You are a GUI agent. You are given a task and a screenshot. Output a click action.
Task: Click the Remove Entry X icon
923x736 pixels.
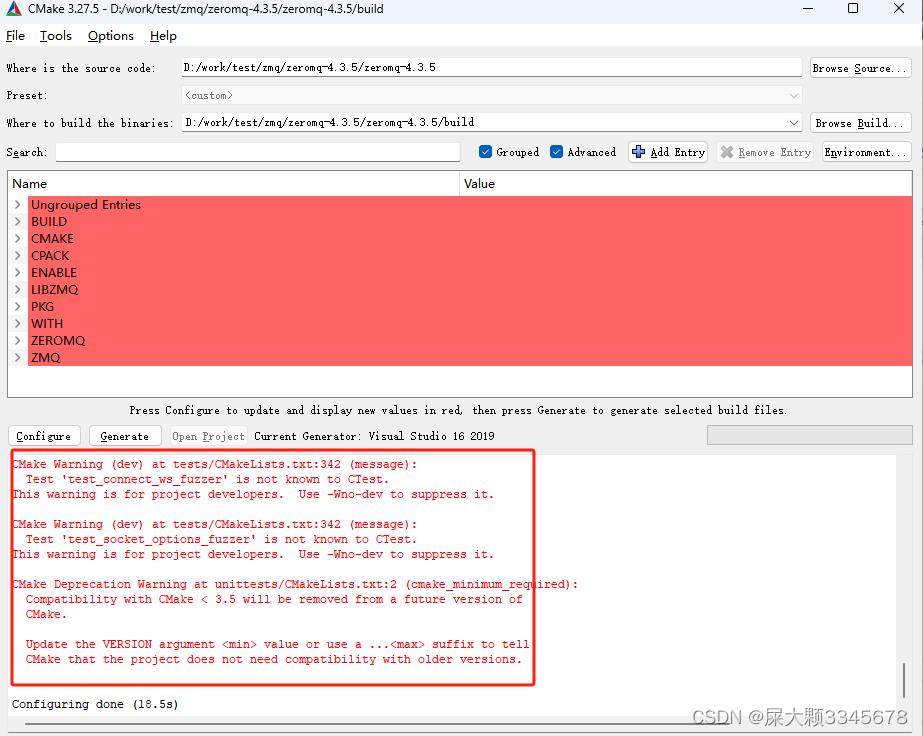[x=727, y=152]
